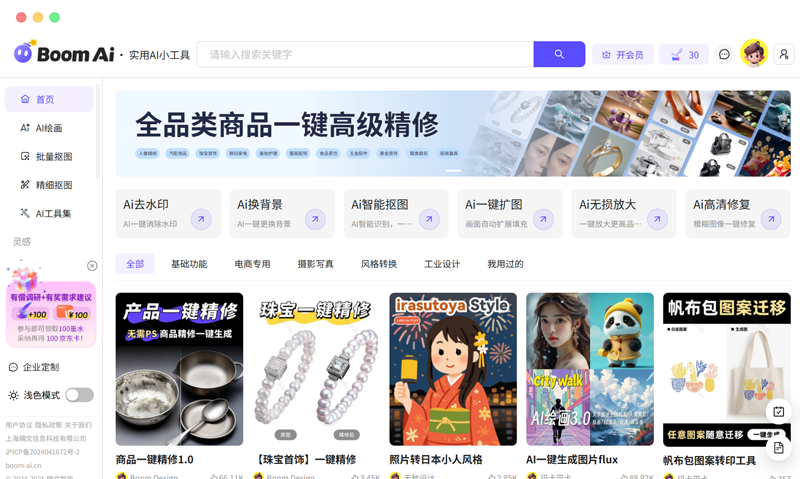Viewport: 800px width, 479px height.
Task: Click the boom-ai.cn footer text
Action: click(23, 465)
